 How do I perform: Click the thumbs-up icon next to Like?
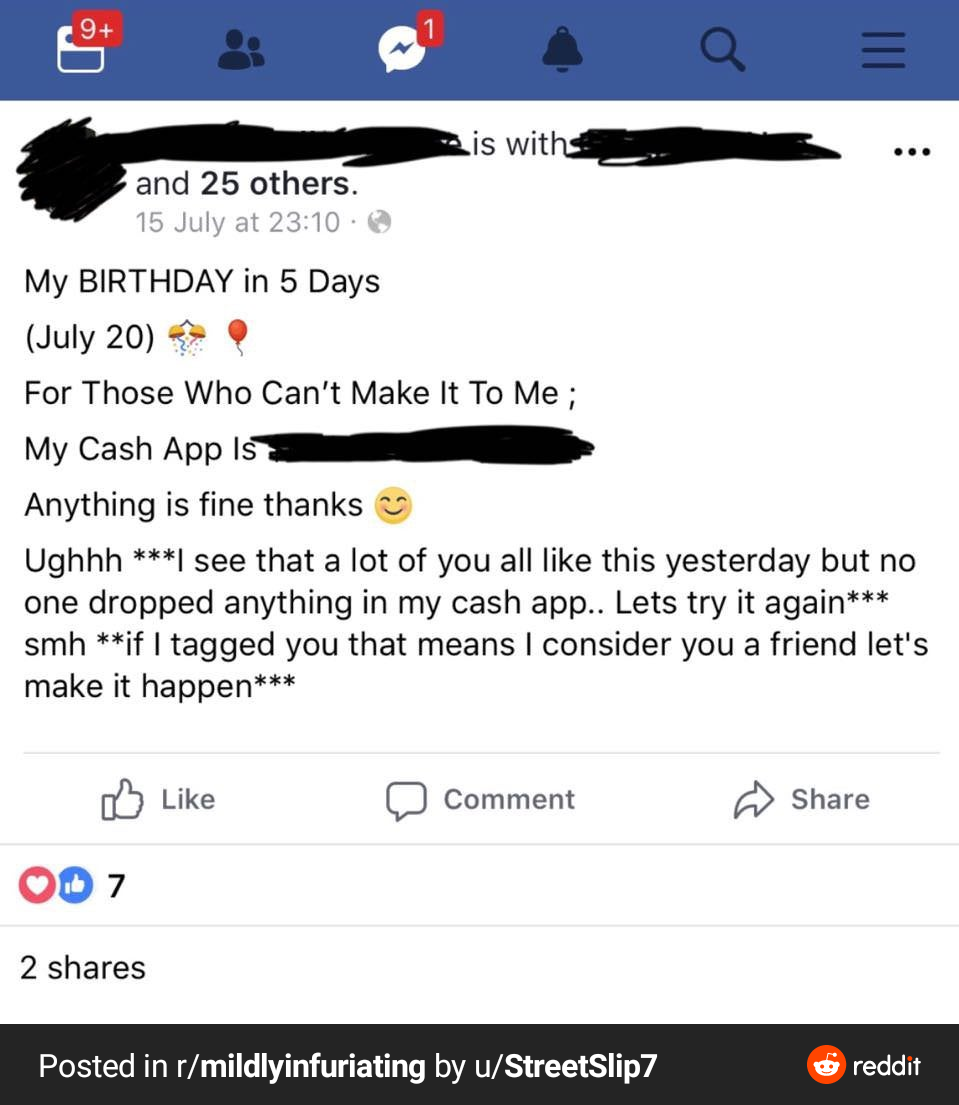(x=122, y=801)
